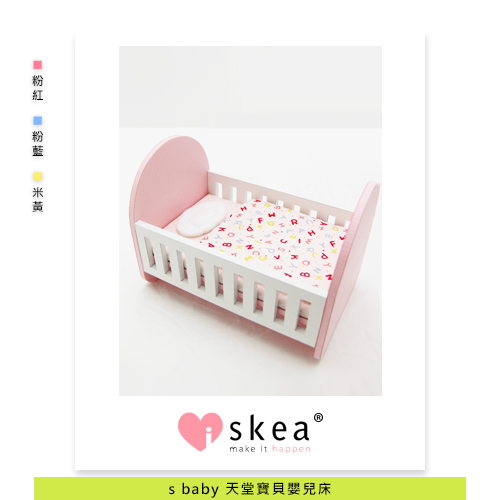Select the pink color swatch

pyautogui.click(x=38, y=65)
